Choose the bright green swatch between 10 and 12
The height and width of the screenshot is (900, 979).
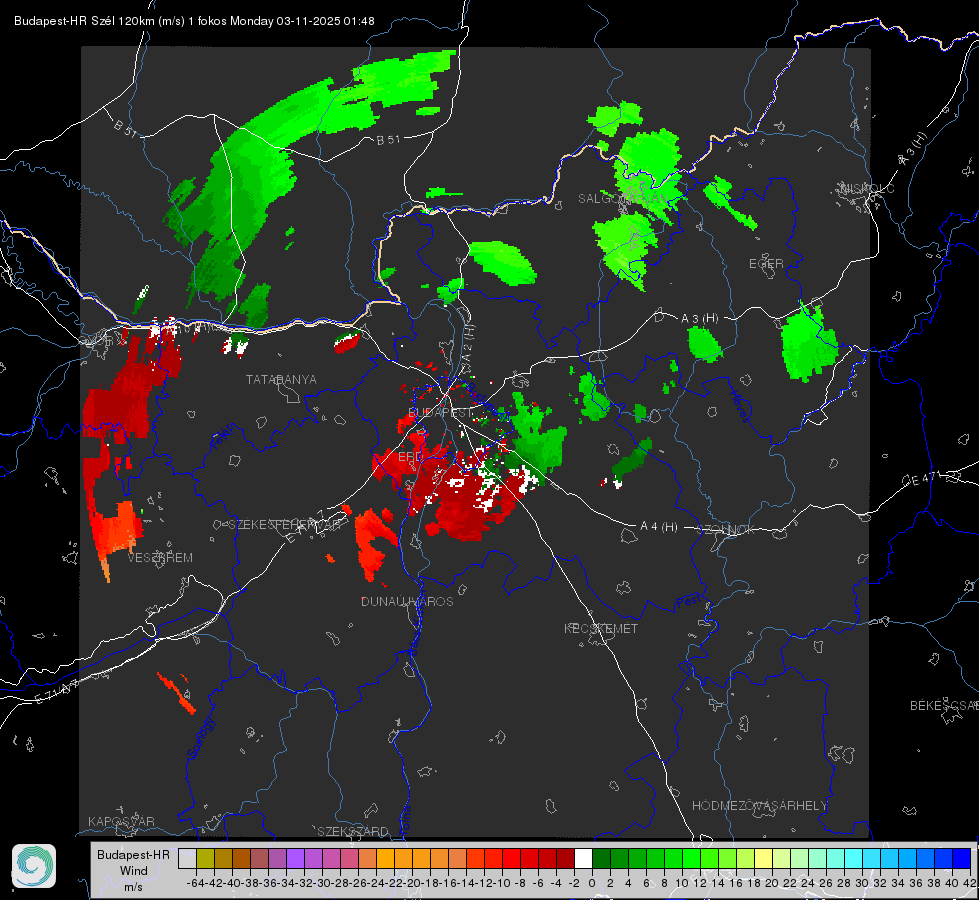coord(691,859)
